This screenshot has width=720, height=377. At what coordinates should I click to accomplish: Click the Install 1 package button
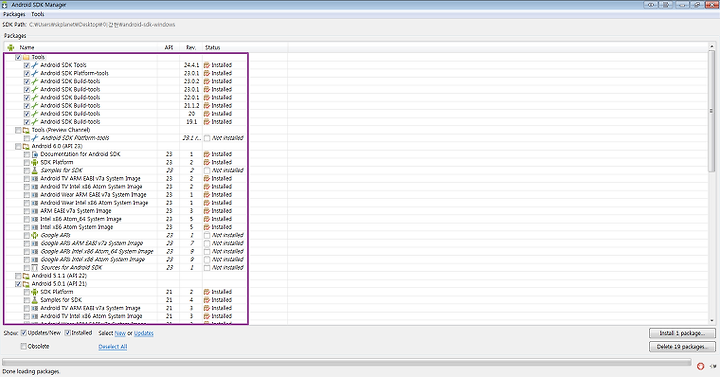(x=682, y=333)
